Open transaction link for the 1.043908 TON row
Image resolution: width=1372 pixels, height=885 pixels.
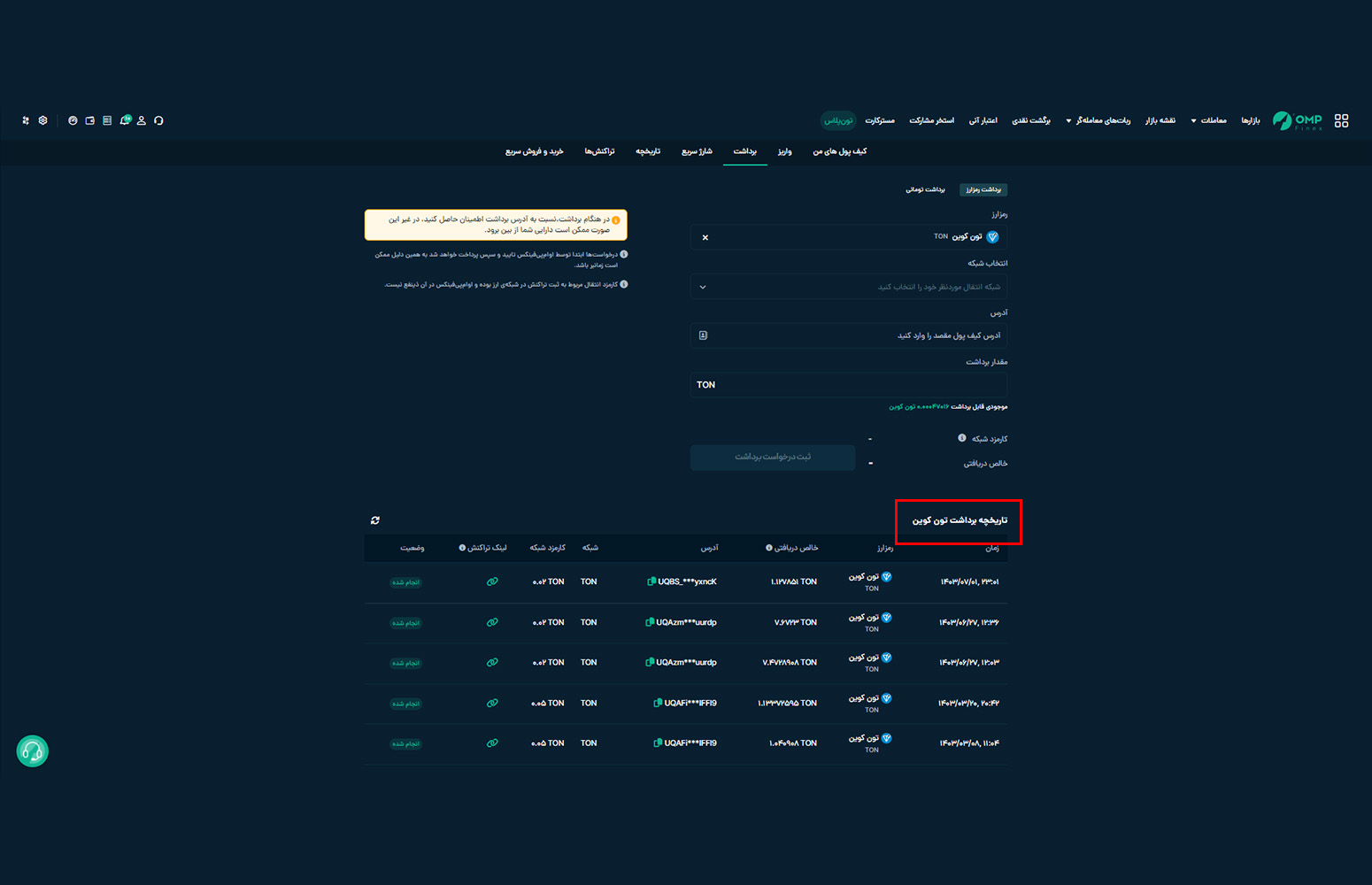[x=492, y=743]
